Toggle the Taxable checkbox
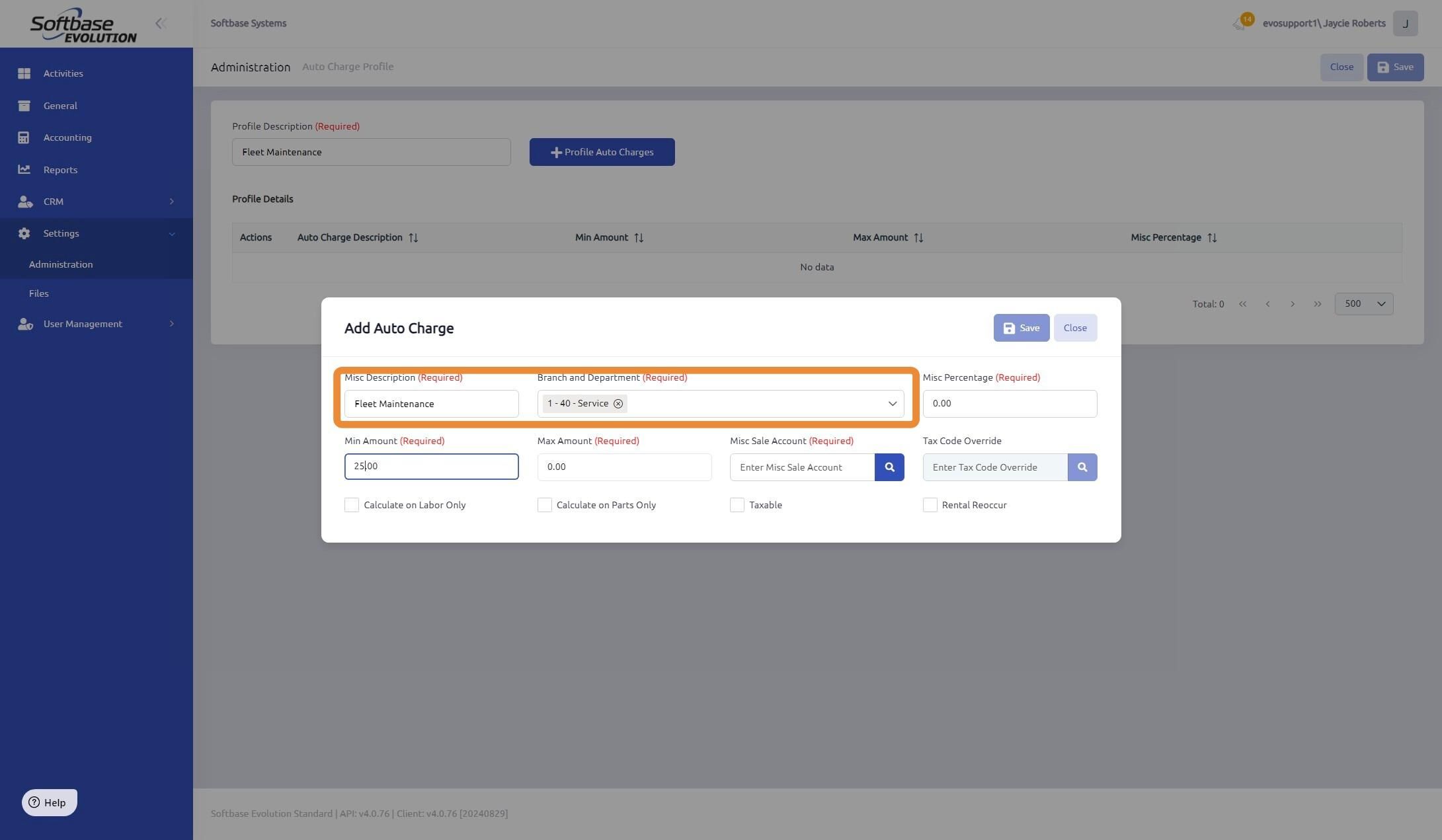Screen dimensions: 1442x840 pos(737,505)
